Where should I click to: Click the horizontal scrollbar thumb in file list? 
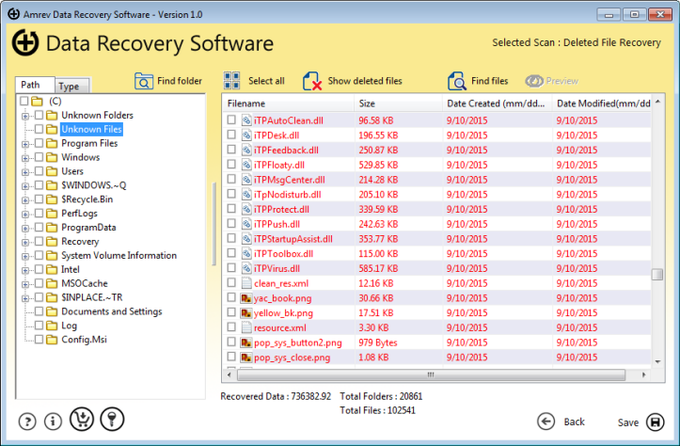(431, 374)
